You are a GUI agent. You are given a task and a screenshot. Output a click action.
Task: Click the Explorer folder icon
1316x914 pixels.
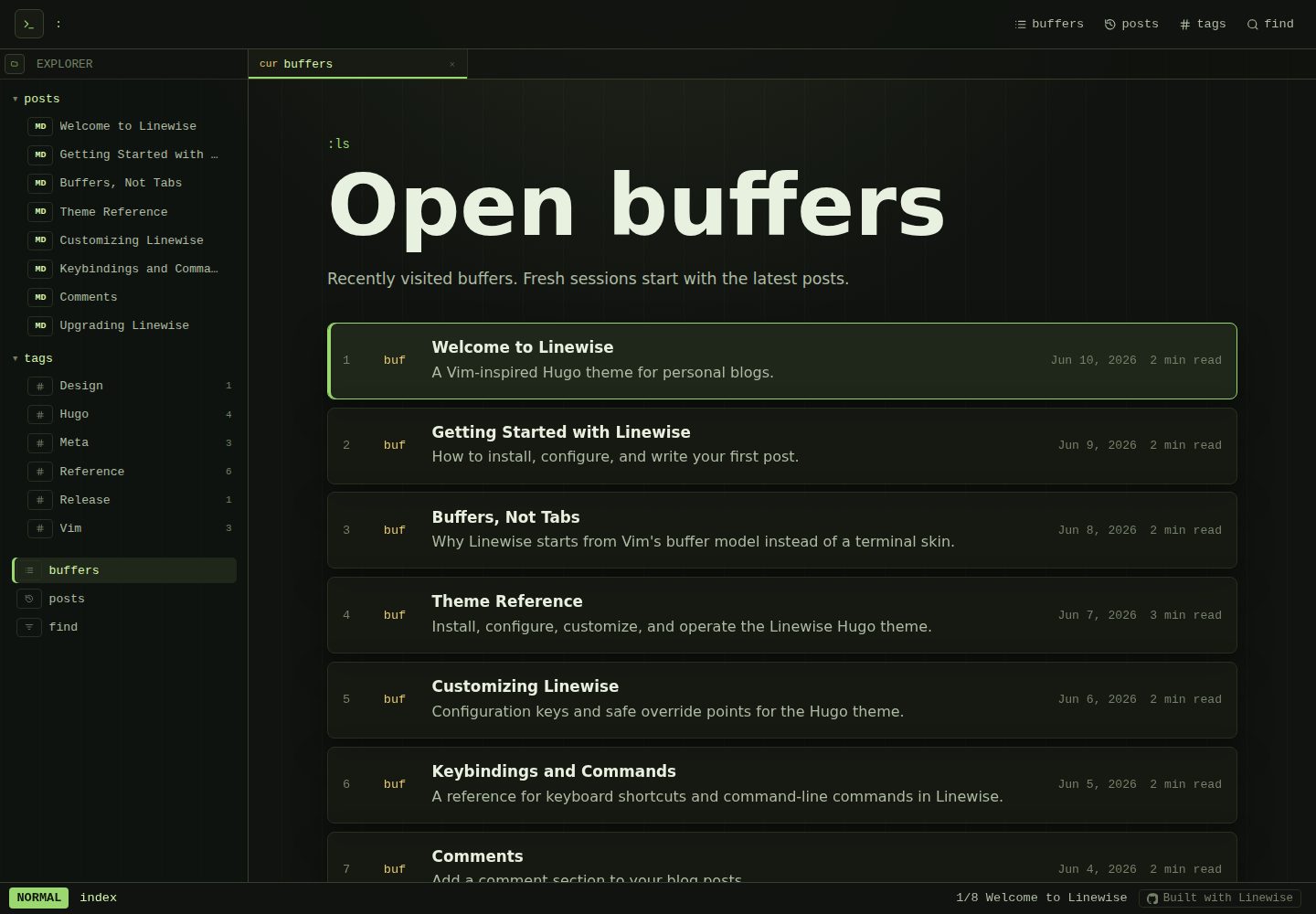(15, 64)
